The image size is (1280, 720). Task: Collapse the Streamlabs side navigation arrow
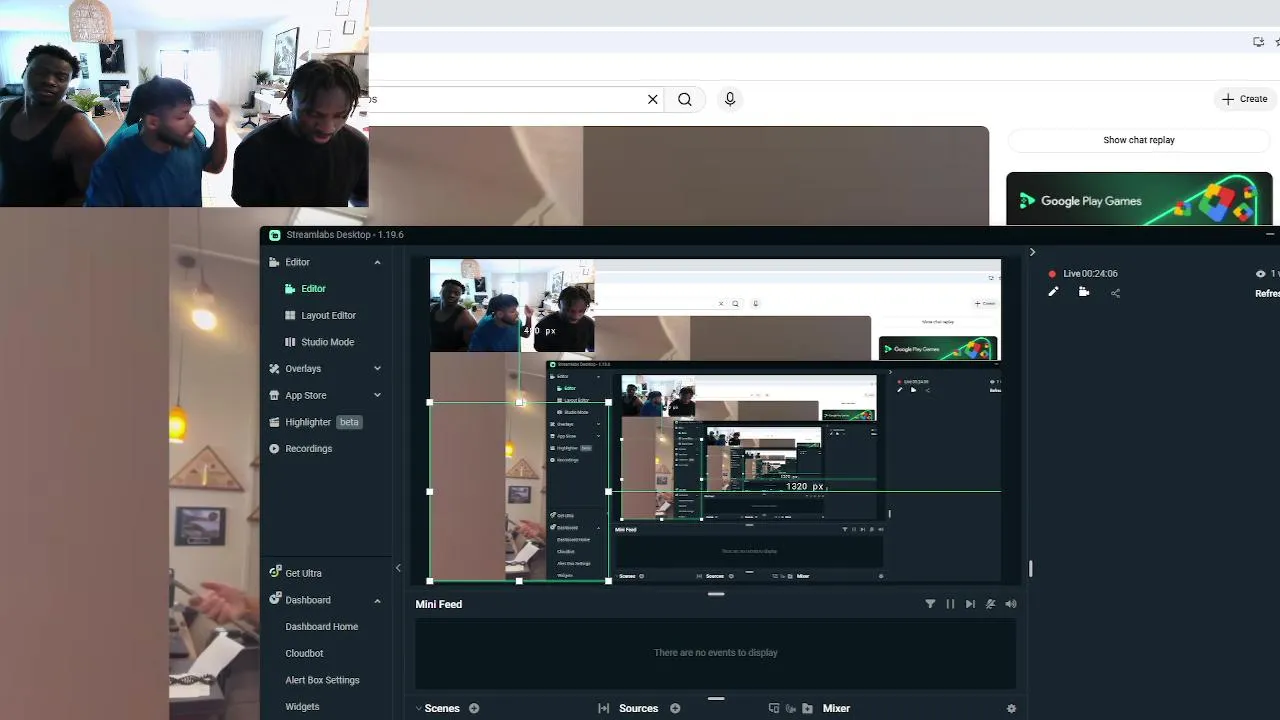[398, 568]
